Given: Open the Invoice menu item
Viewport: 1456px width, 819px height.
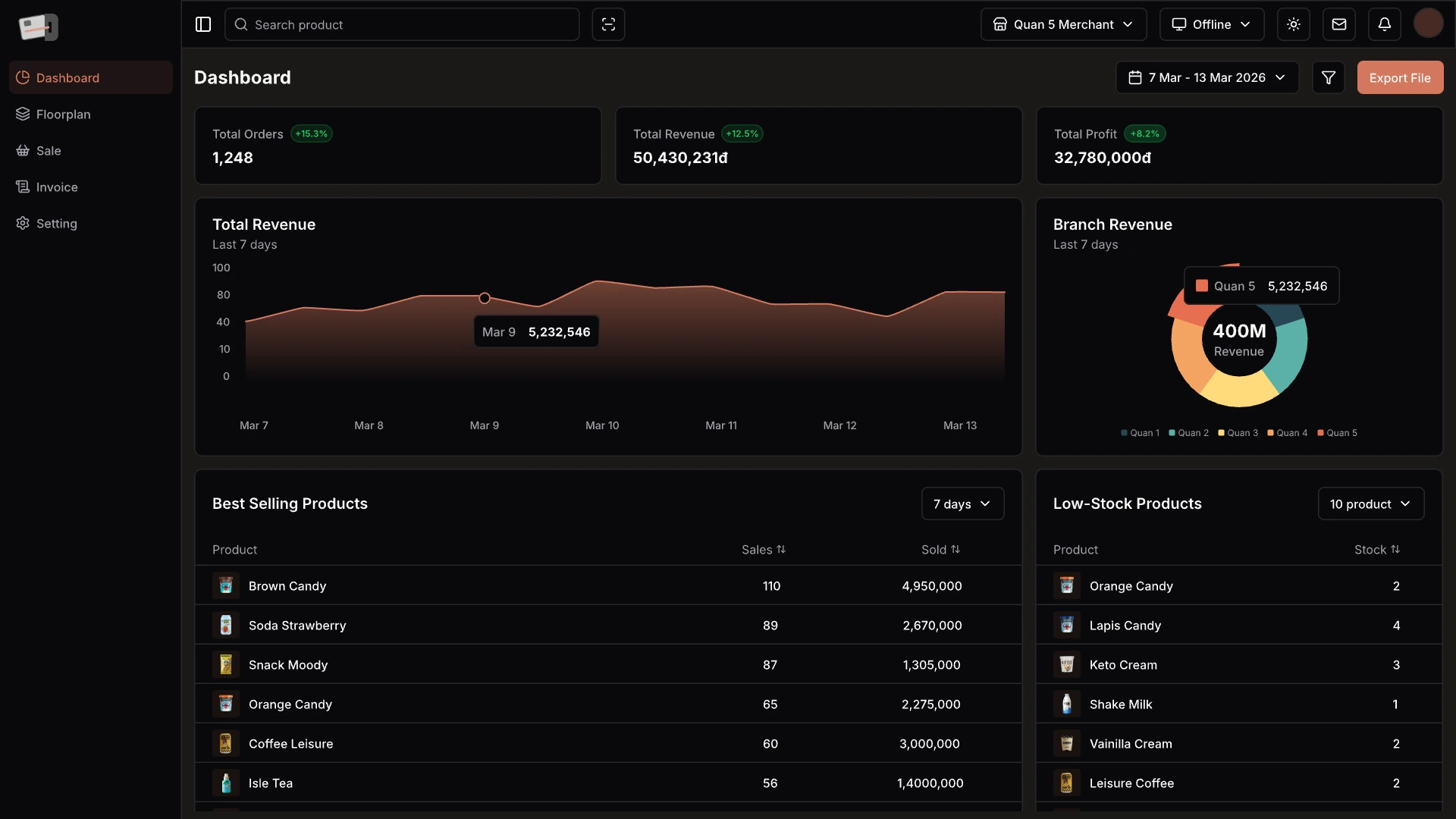Looking at the screenshot, I should (x=57, y=187).
